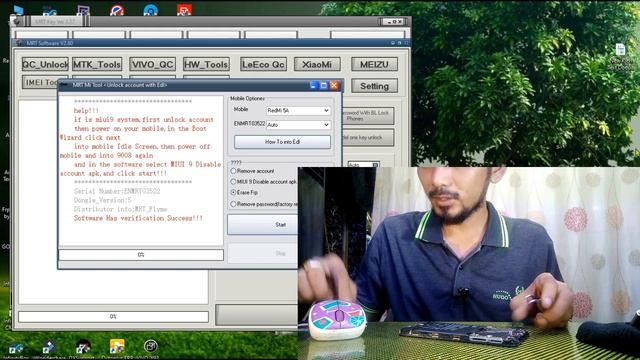Click the help!!! text line
Screen dimensions: 640x360
pyautogui.click(x=86, y=111)
